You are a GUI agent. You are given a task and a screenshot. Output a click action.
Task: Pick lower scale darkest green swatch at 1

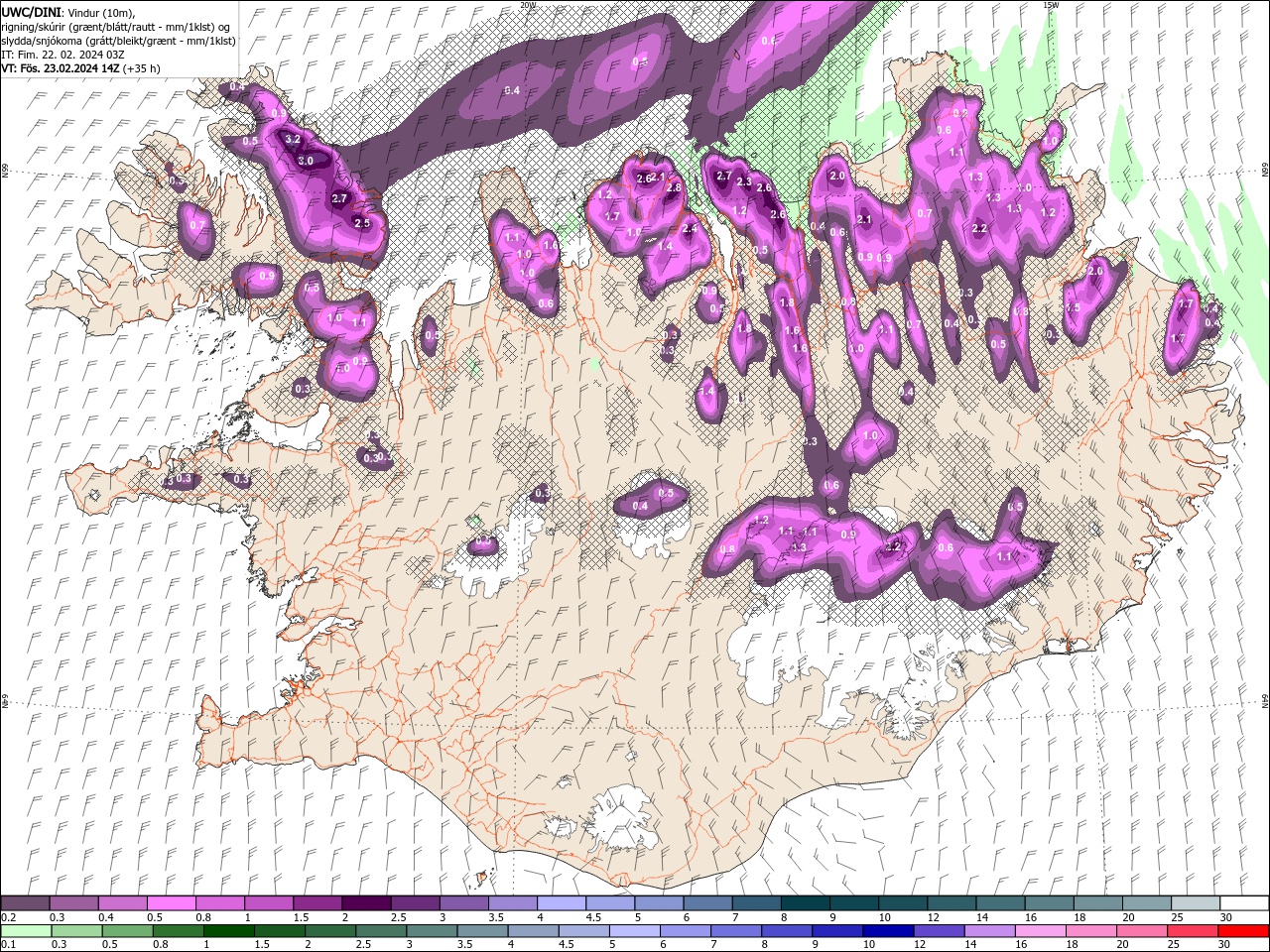(228, 931)
